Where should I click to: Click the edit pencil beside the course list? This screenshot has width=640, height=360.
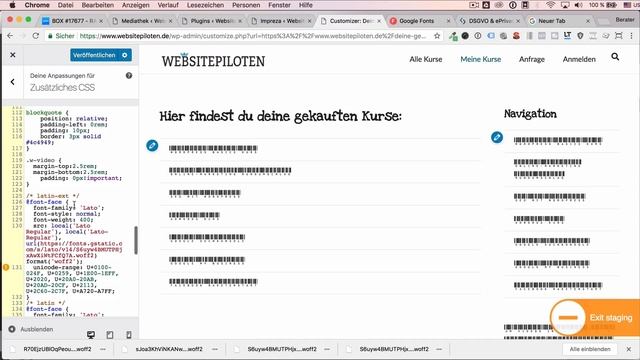click(152, 145)
